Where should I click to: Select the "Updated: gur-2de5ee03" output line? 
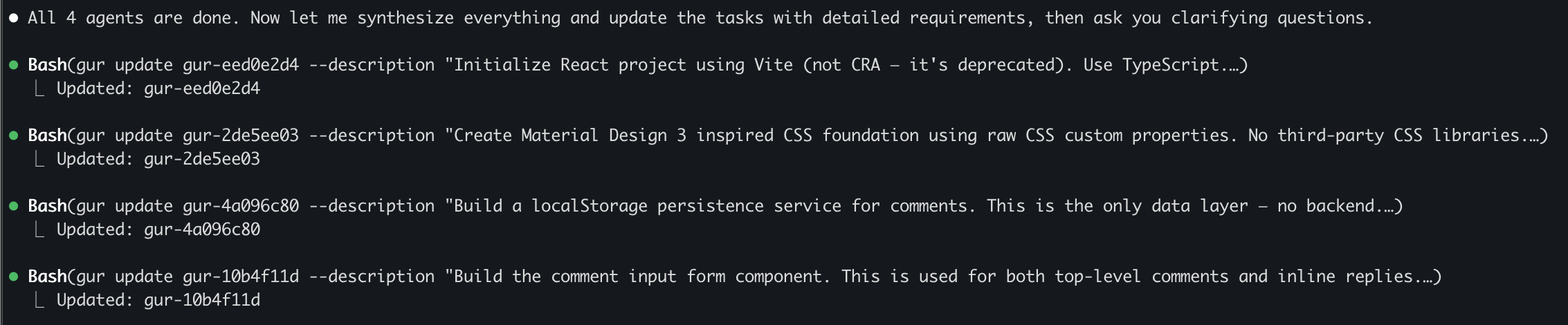point(158,160)
